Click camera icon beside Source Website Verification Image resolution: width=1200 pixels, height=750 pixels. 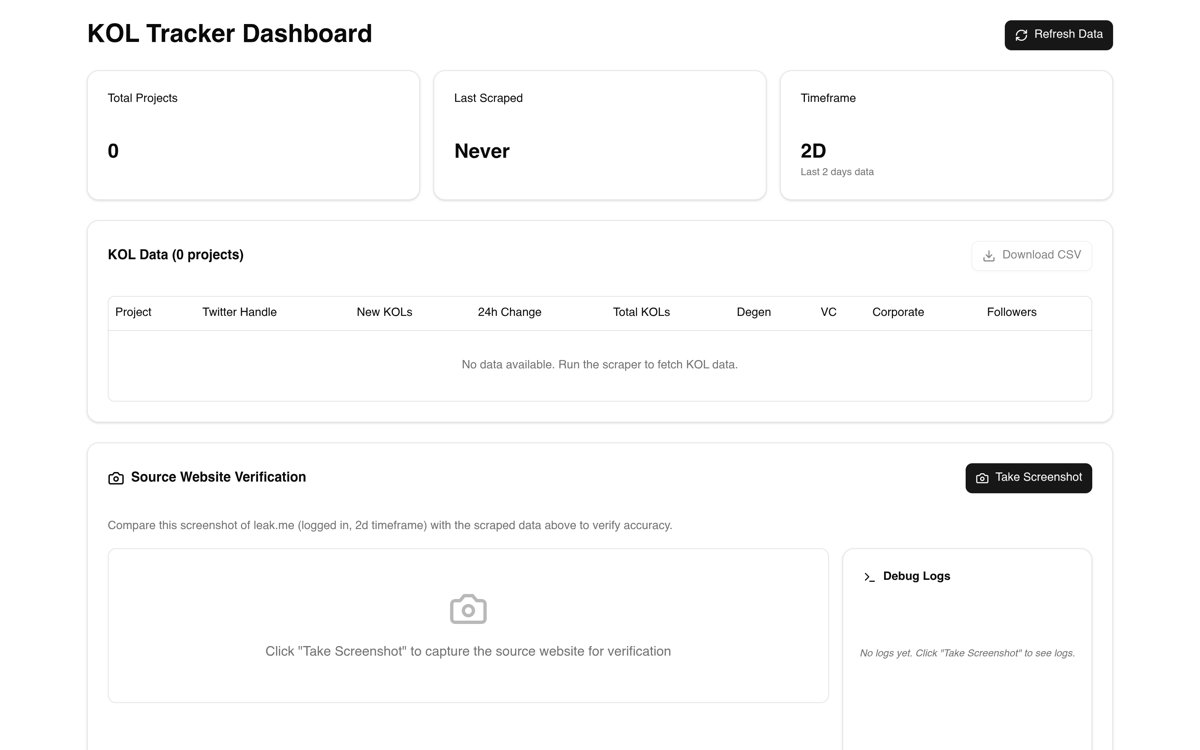pyautogui.click(x=116, y=478)
